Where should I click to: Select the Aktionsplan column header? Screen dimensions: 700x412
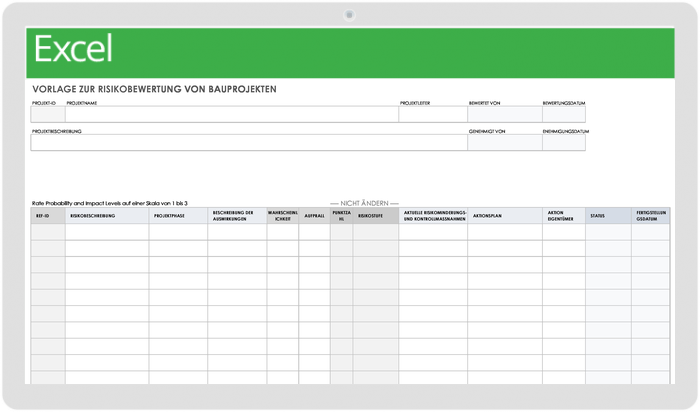[505, 216]
